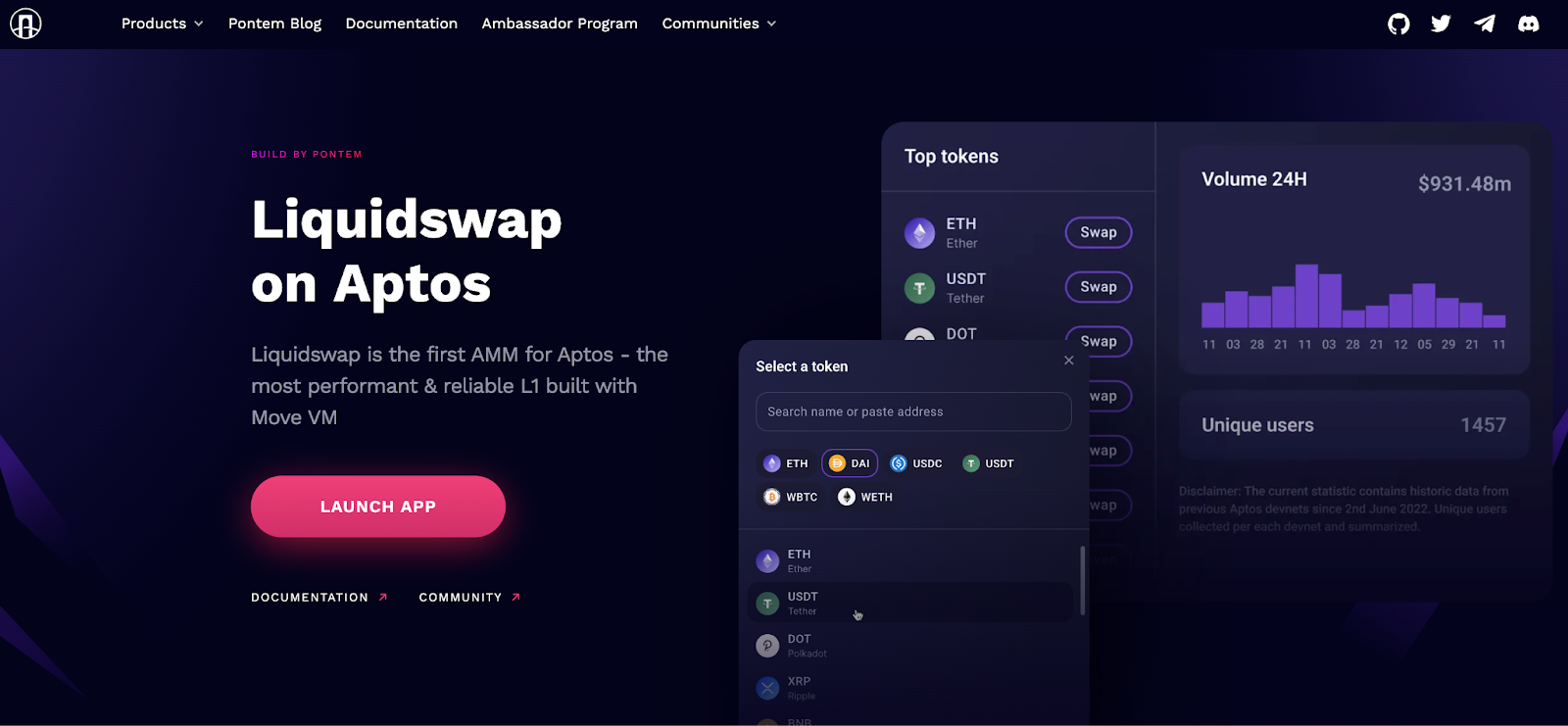Click the Liquidswap on Aptos headline
Screen dimensions: 1568x726
(x=407, y=251)
